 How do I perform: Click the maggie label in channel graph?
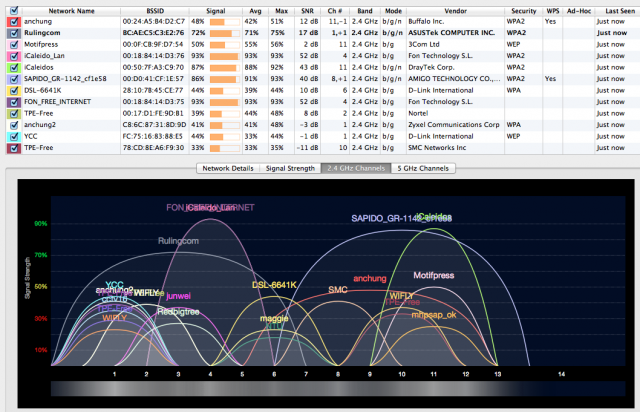point(274,318)
